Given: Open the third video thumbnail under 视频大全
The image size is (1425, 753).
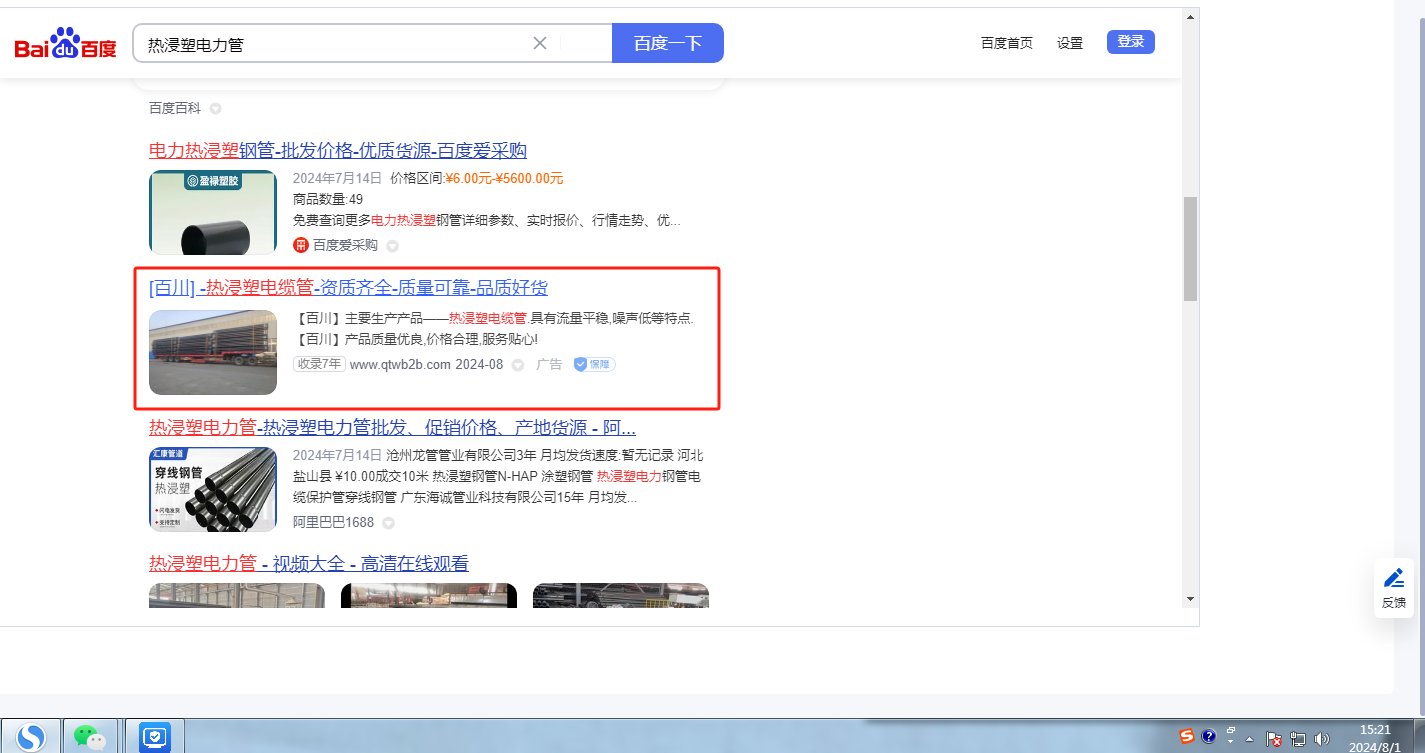Looking at the screenshot, I should click(x=621, y=595).
